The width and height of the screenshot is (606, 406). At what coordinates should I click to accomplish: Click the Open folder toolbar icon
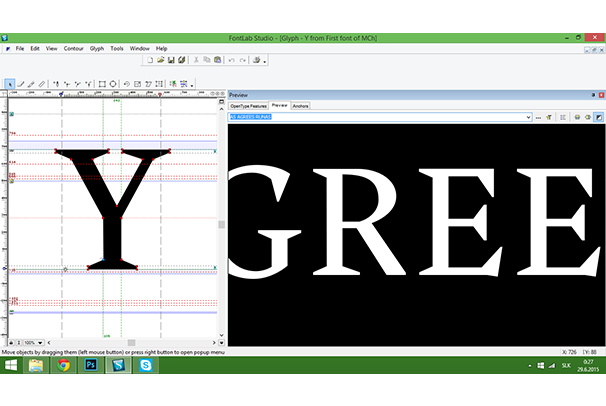tap(160, 60)
